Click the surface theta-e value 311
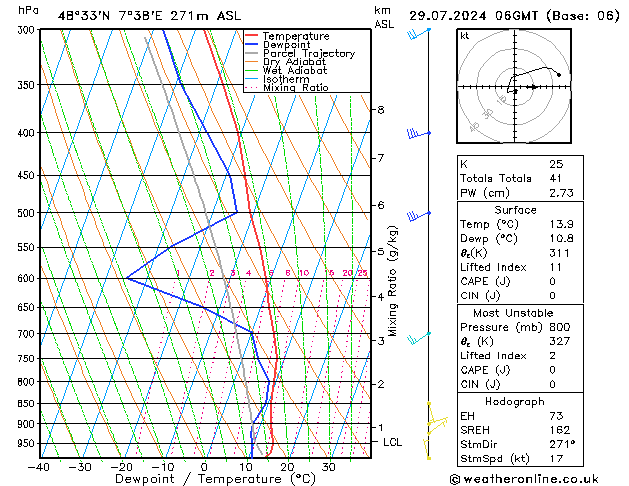629x486 pixels. pyautogui.click(x=559, y=253)
